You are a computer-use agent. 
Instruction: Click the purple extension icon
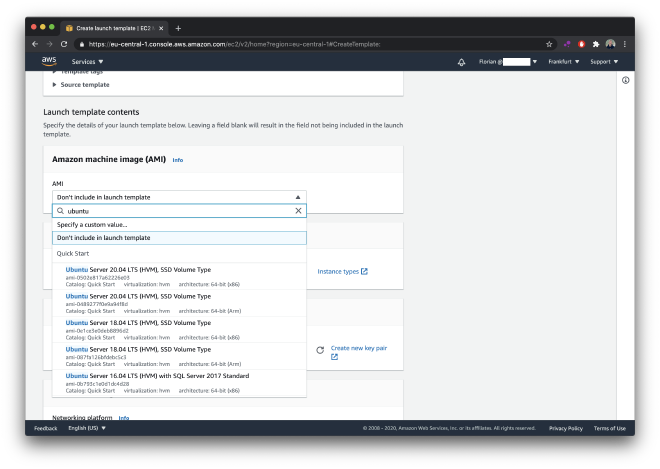pyautogui.click(x=567, y=44)
